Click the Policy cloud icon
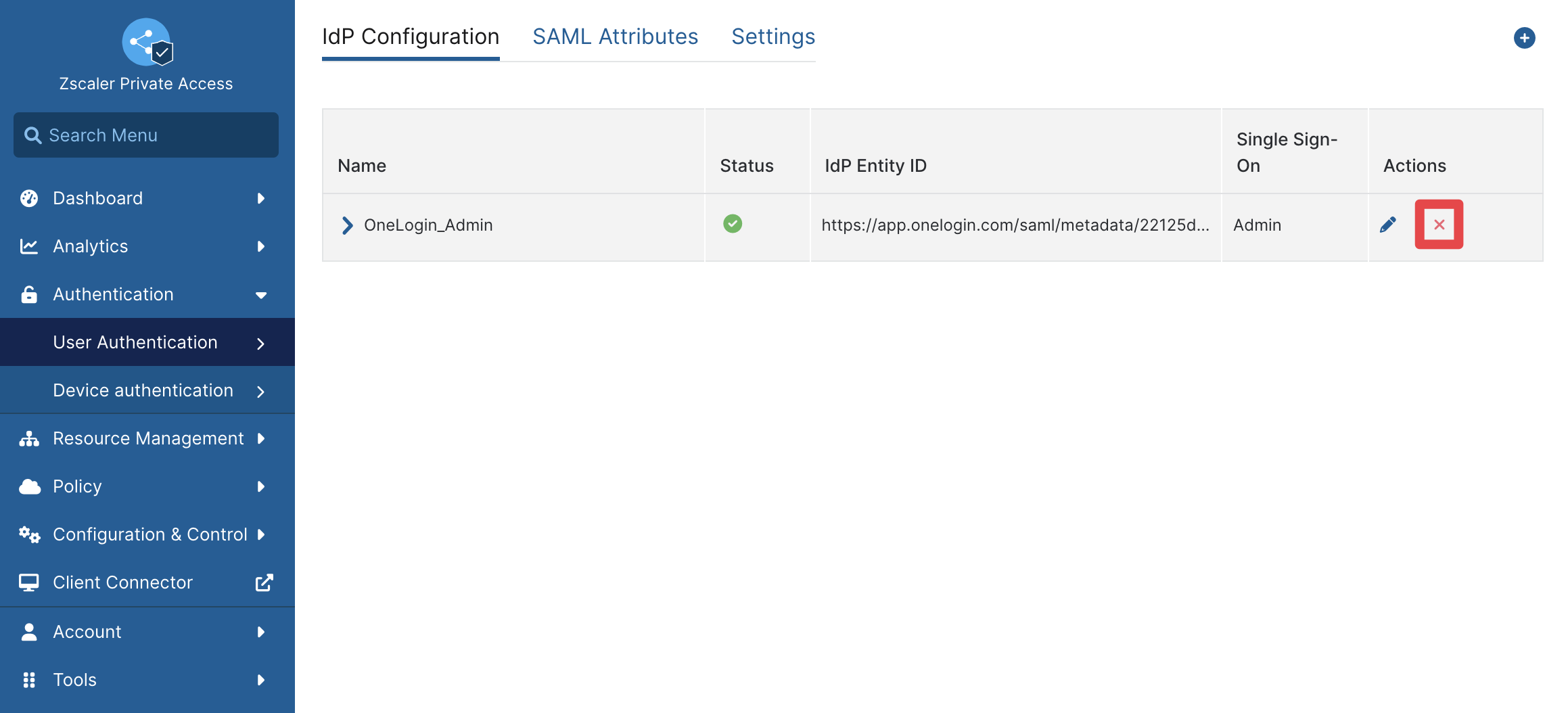The width and height of the screenshot is (1568, 713). [30, 486]
